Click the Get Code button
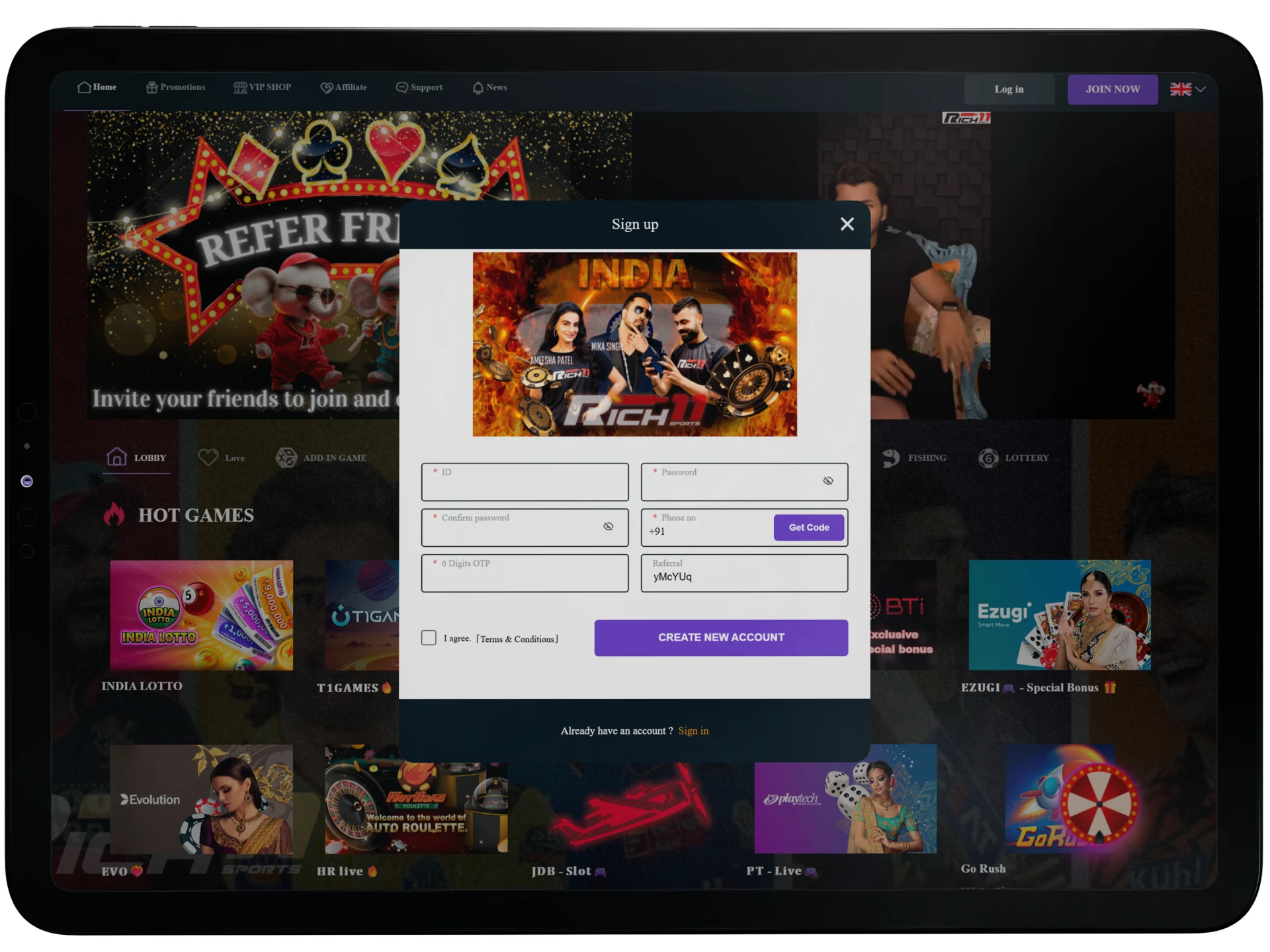Screen dimensions: 1270x952 [808, 528]
